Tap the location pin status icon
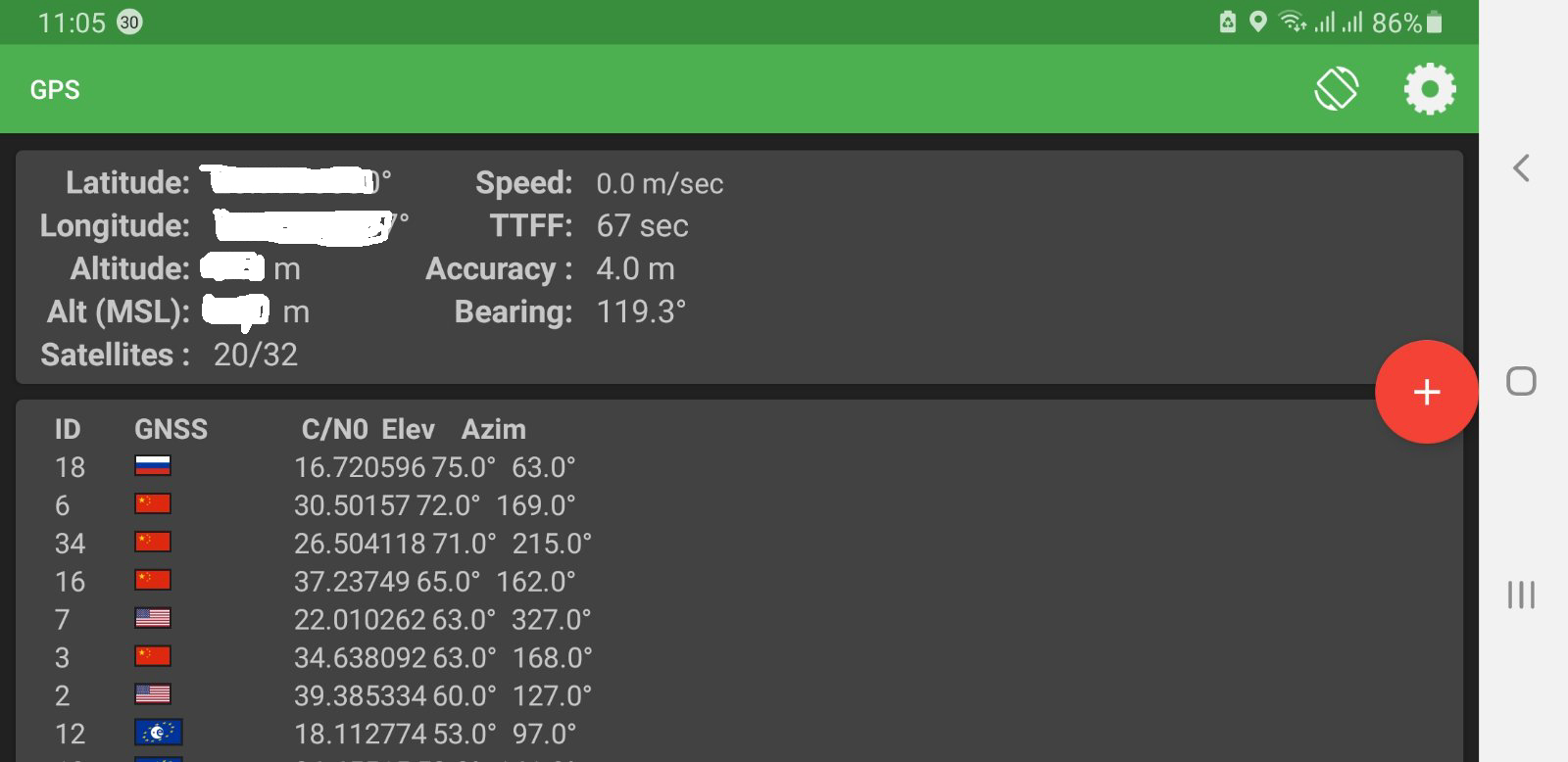 point(1258,22)
